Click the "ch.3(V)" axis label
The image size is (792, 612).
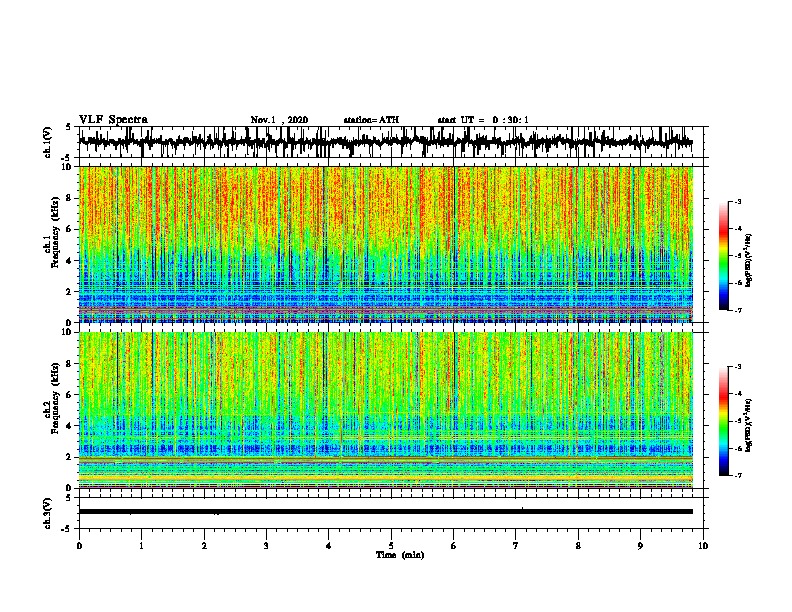pyautogui.click(x=48, y=513)
